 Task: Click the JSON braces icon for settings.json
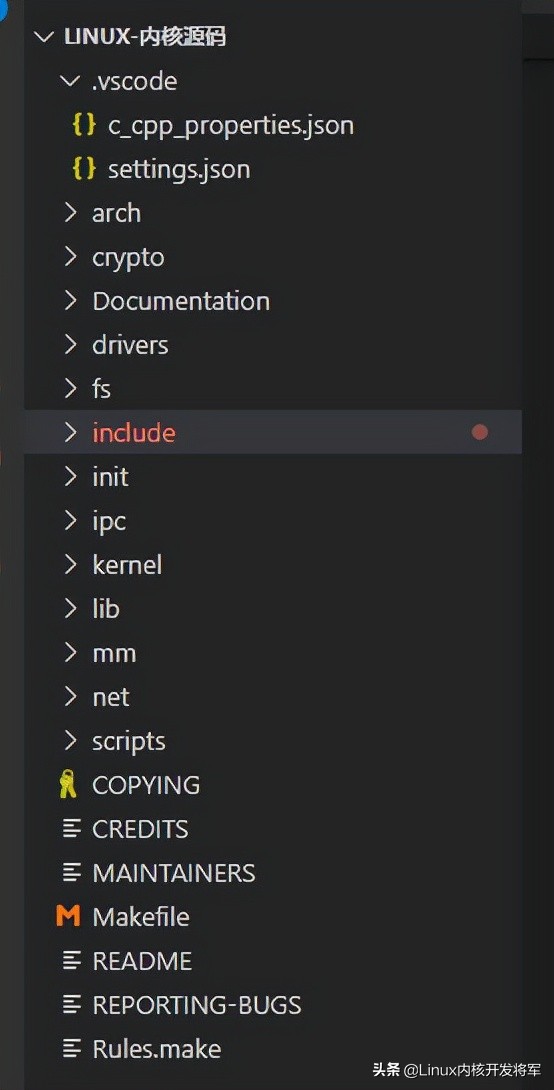point(84,170)
